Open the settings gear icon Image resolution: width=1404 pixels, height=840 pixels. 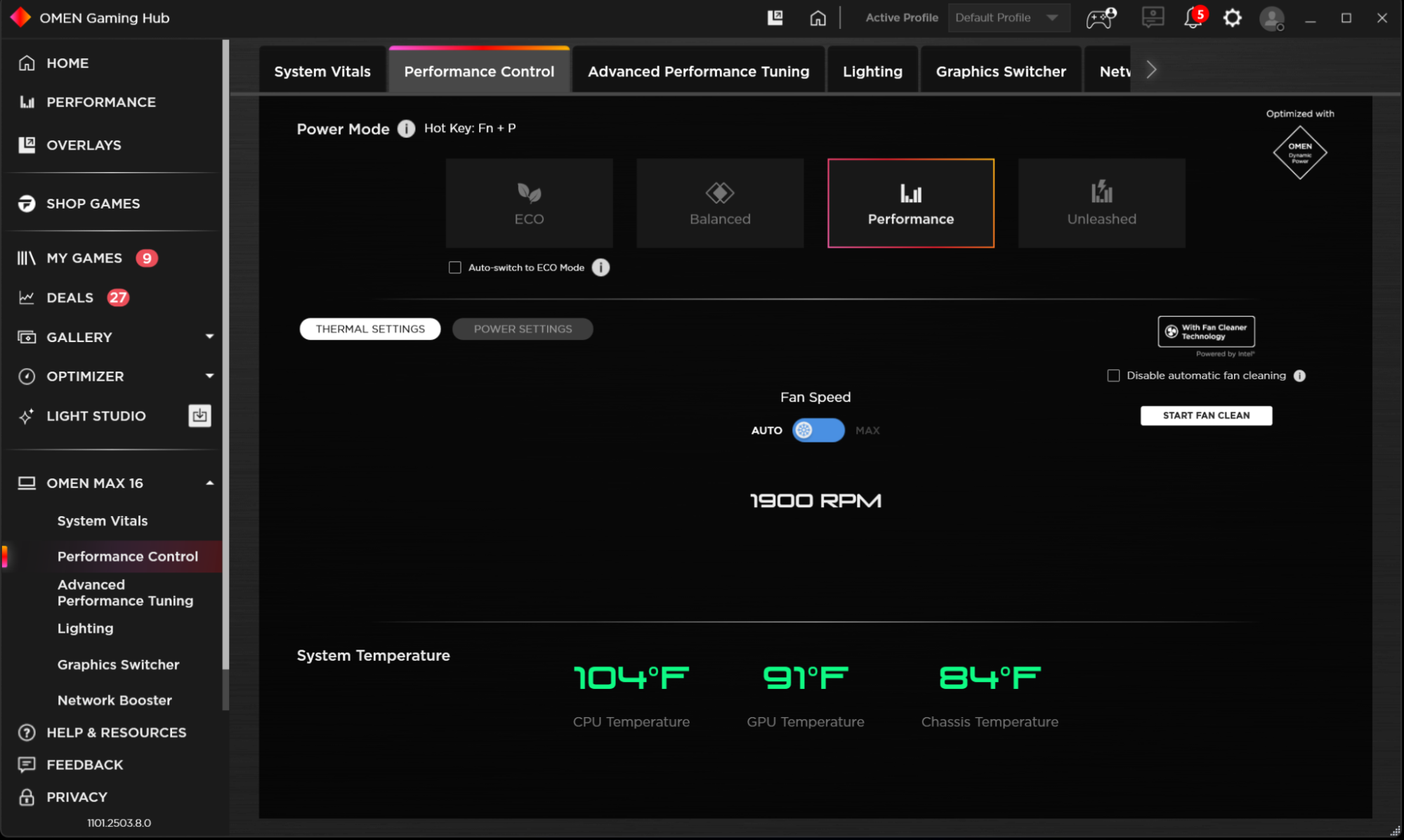(1233, 18)
